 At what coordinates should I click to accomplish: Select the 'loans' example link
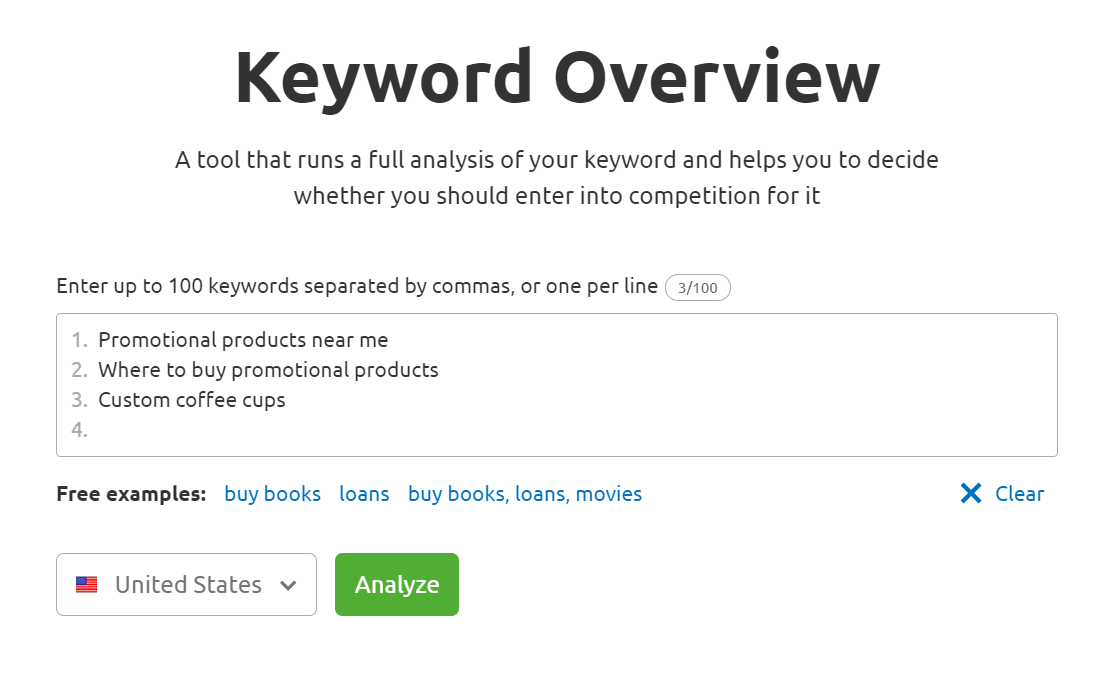coord(364,493)
